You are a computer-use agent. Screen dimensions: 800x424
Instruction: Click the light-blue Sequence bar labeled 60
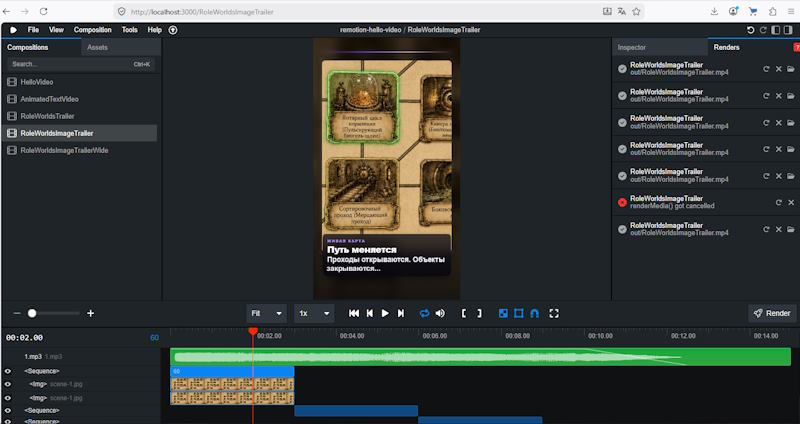(x=232, y=371)
